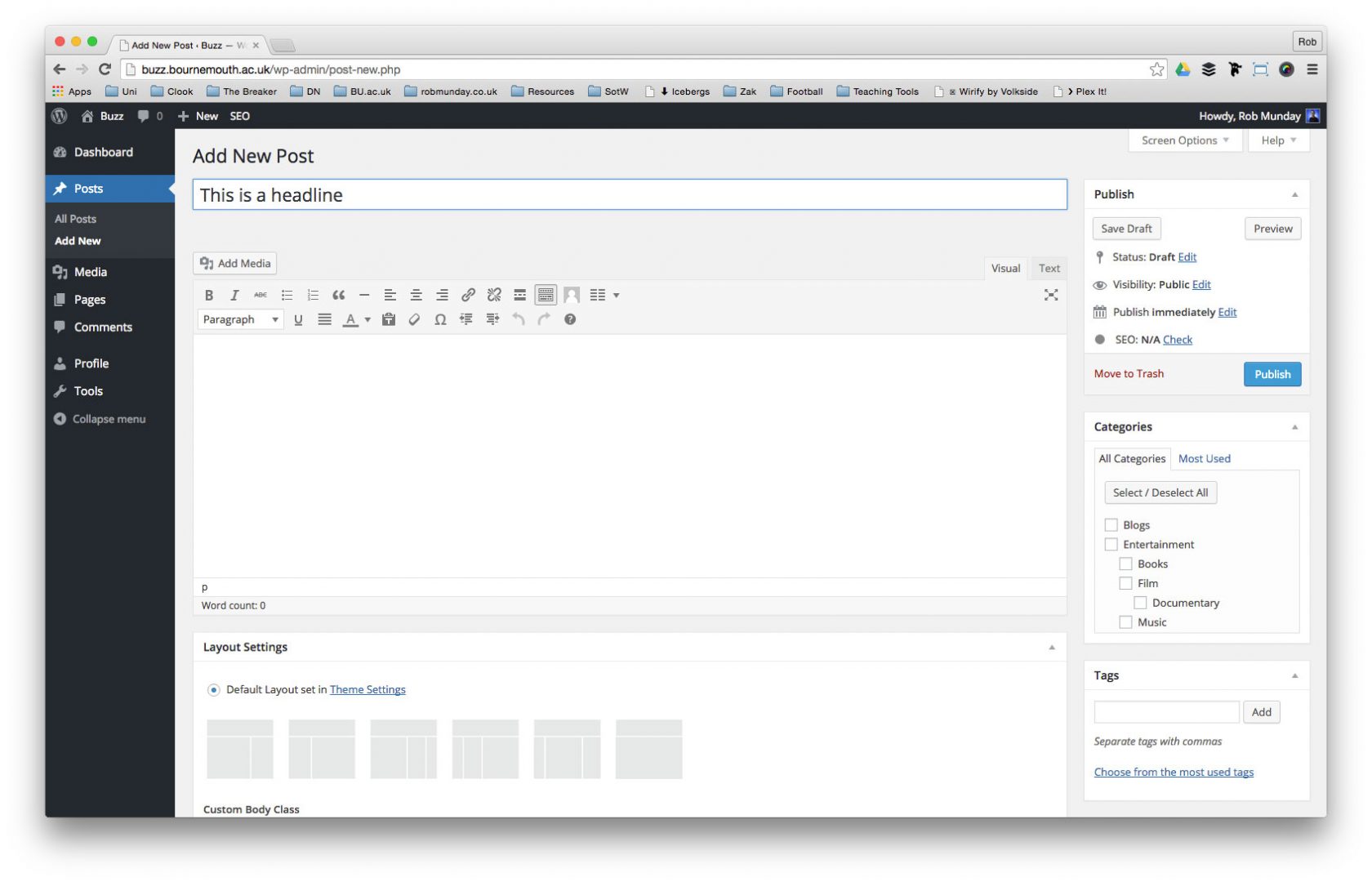
Task: Apply strikethrough formatting to text
Action: [261, 295]
